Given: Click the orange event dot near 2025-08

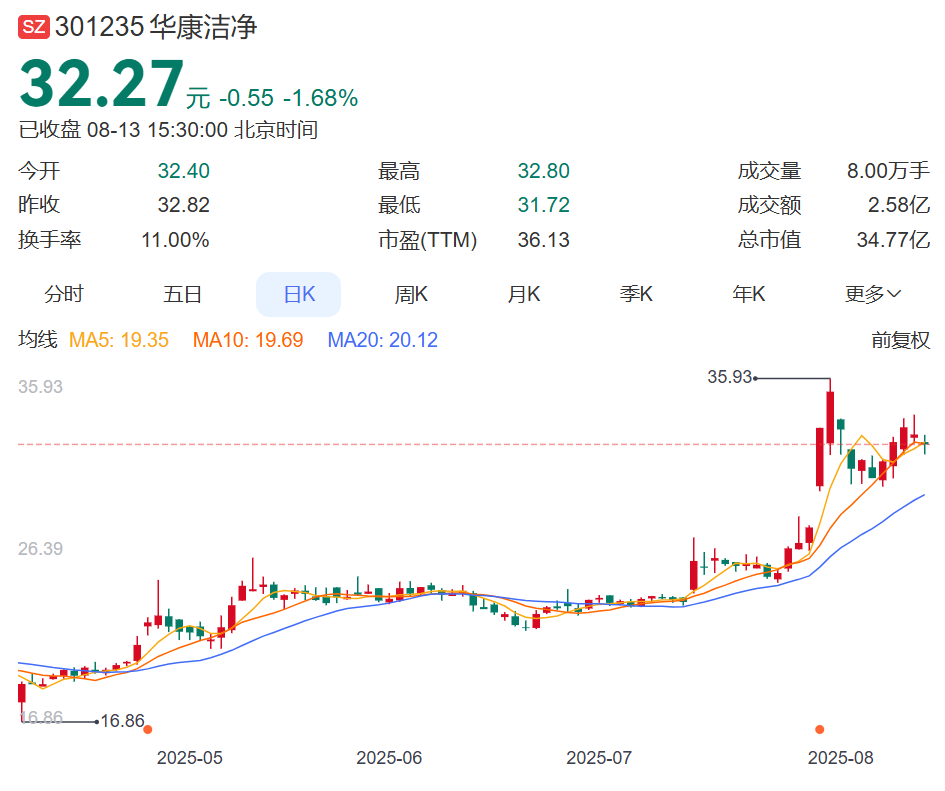Looking at the screenshot, I should (x=820, y=729).
